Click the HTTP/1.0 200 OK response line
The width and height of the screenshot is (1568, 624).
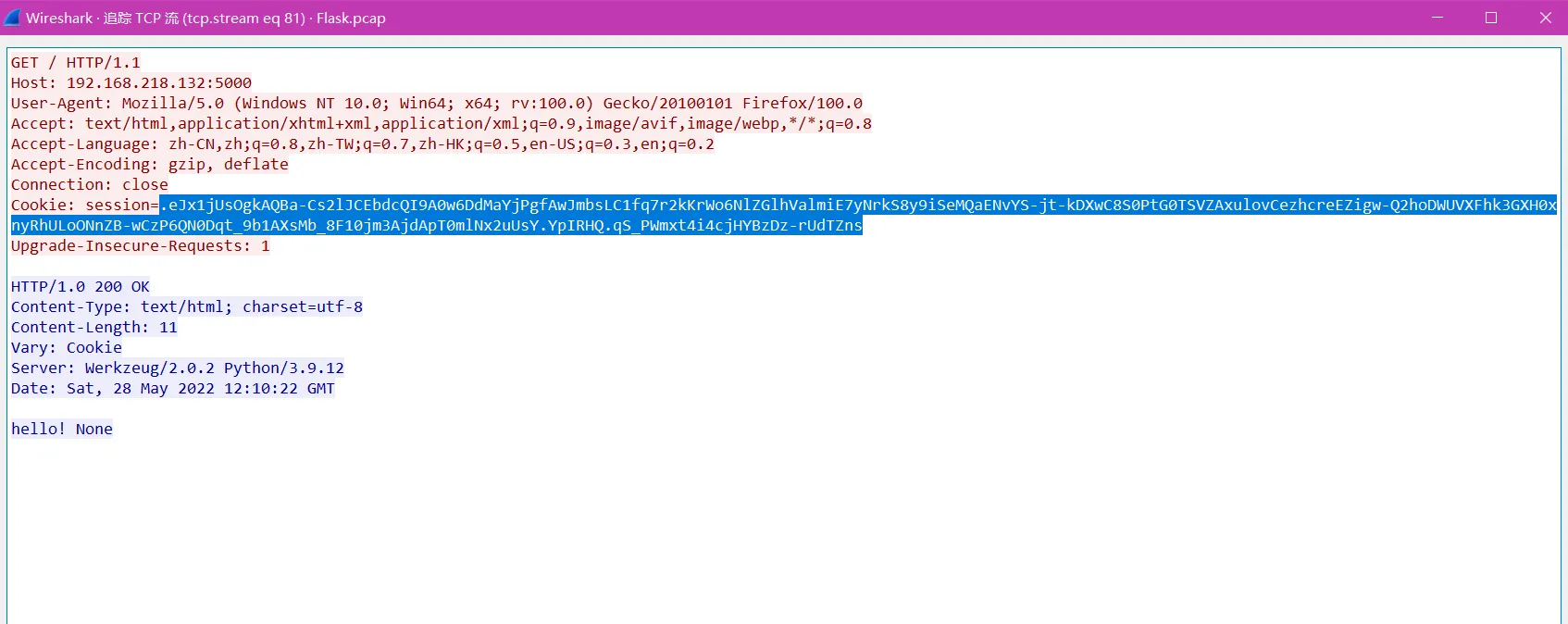click(x=81, y=287)
